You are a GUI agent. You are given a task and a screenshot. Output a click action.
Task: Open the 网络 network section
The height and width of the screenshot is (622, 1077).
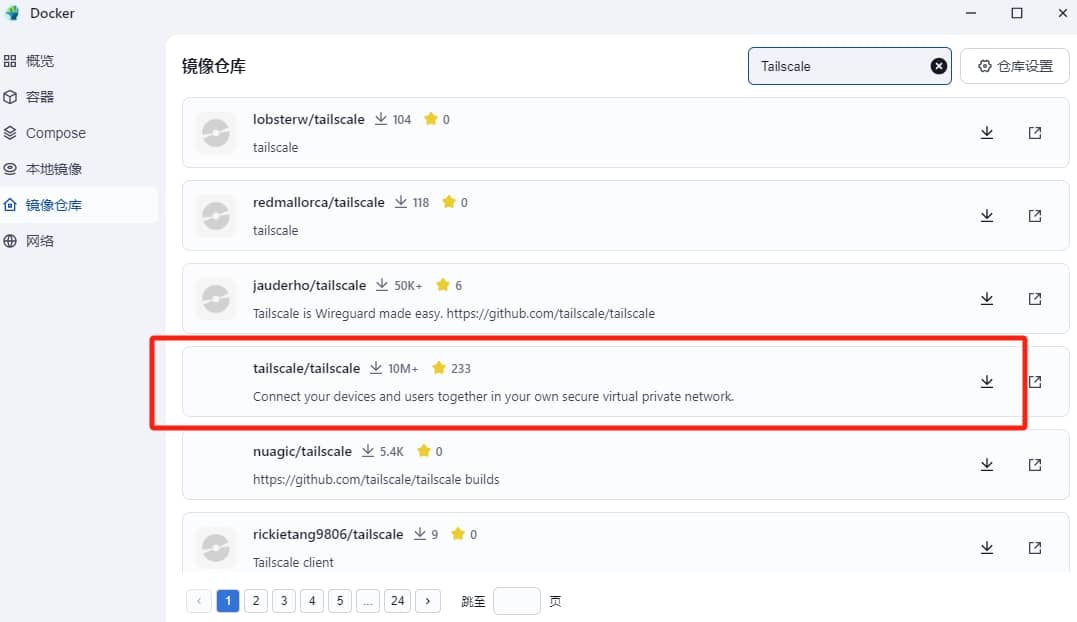tap(78, 241)
